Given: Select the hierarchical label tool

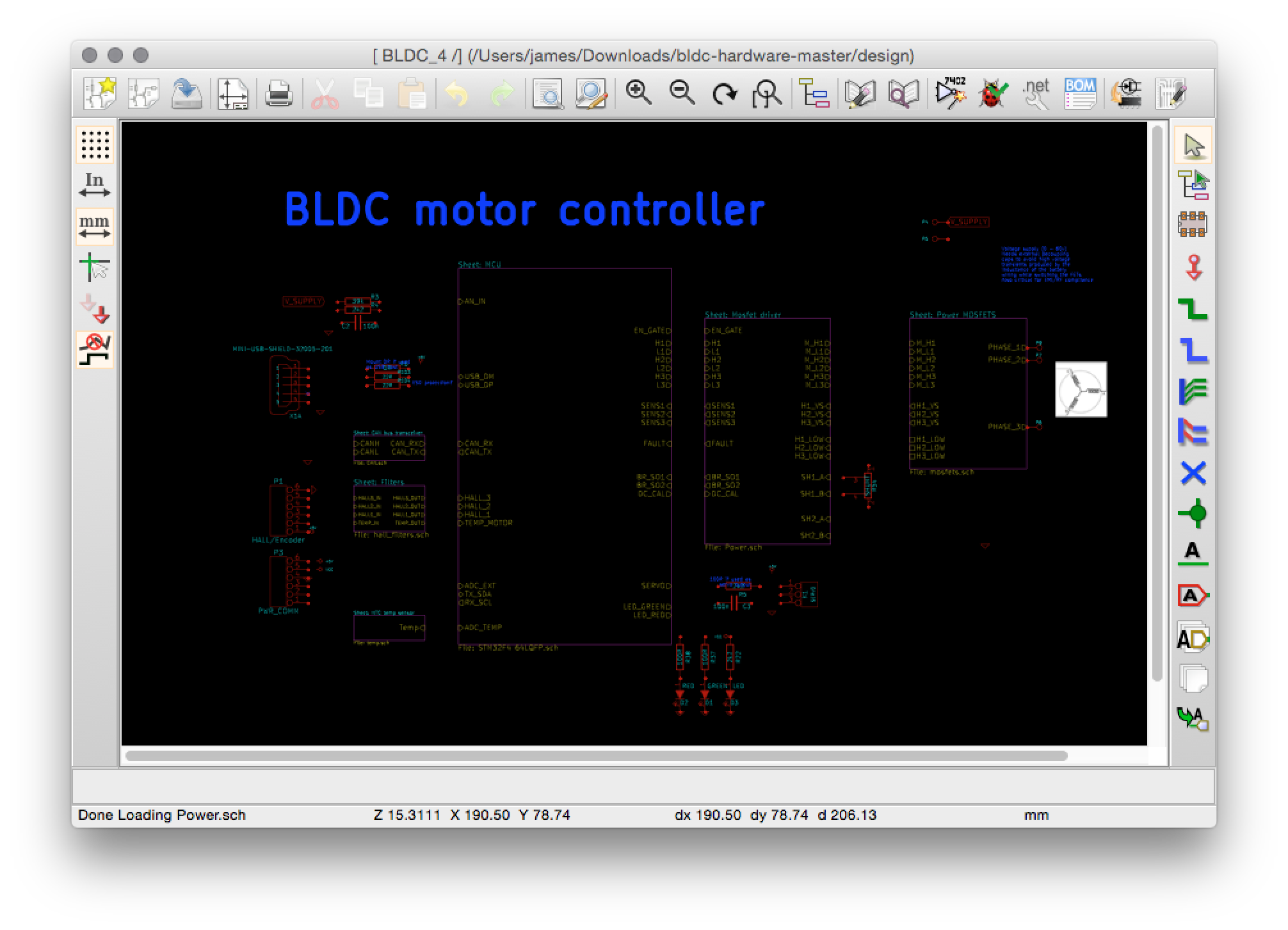Looking at the screenshot, I should (1193, 638).
